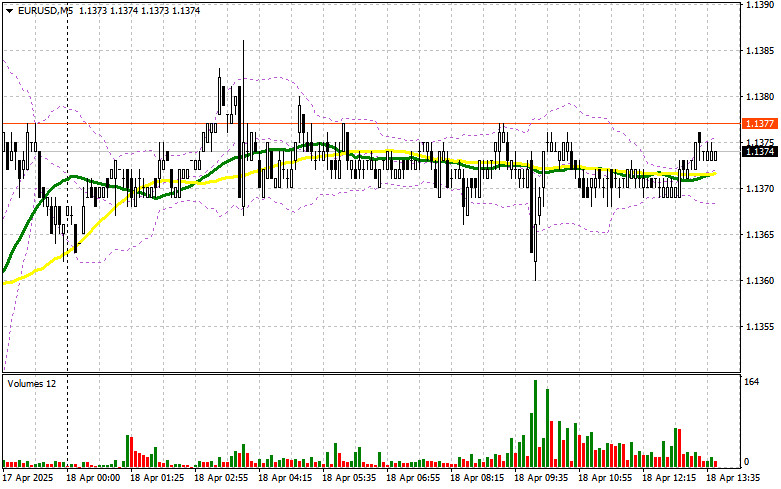Click the 18 Apr 12:15 time label
This screenshot has width=781, height=489.
(x=668, y=478)
